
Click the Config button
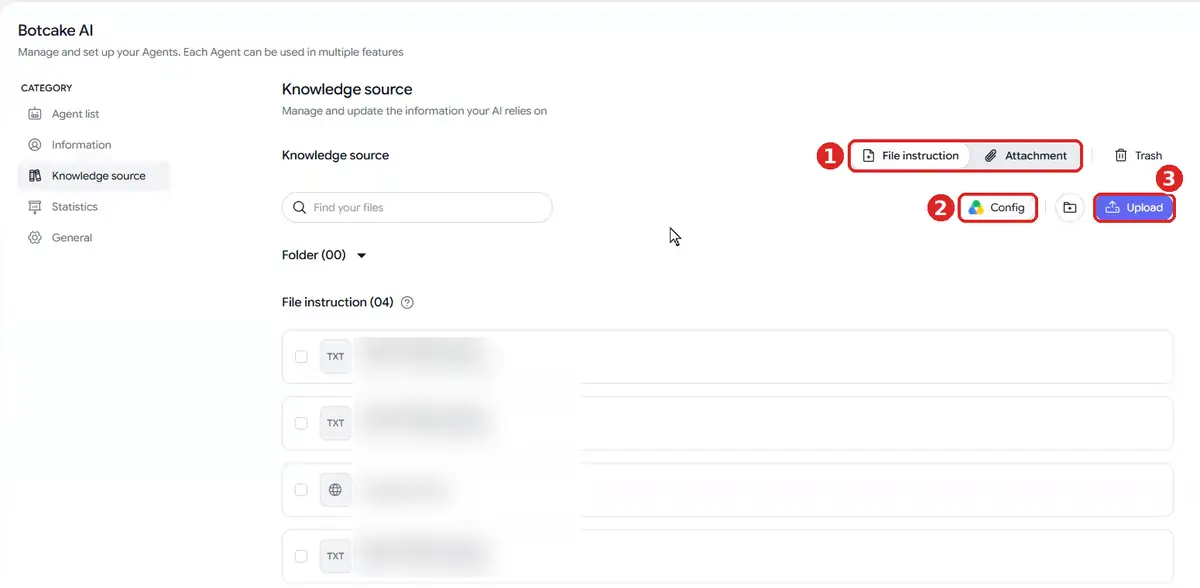pos(997,208)
